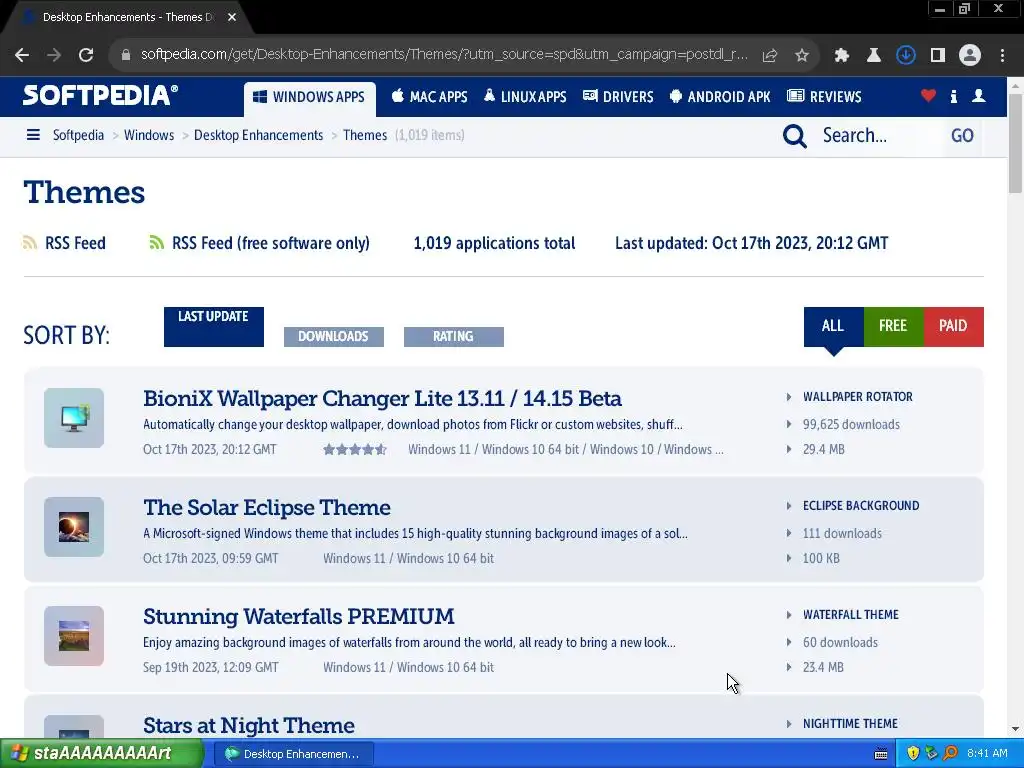Sort by Rating
Viewport: 1024px width, 768px height.
(x=453, y=336)
